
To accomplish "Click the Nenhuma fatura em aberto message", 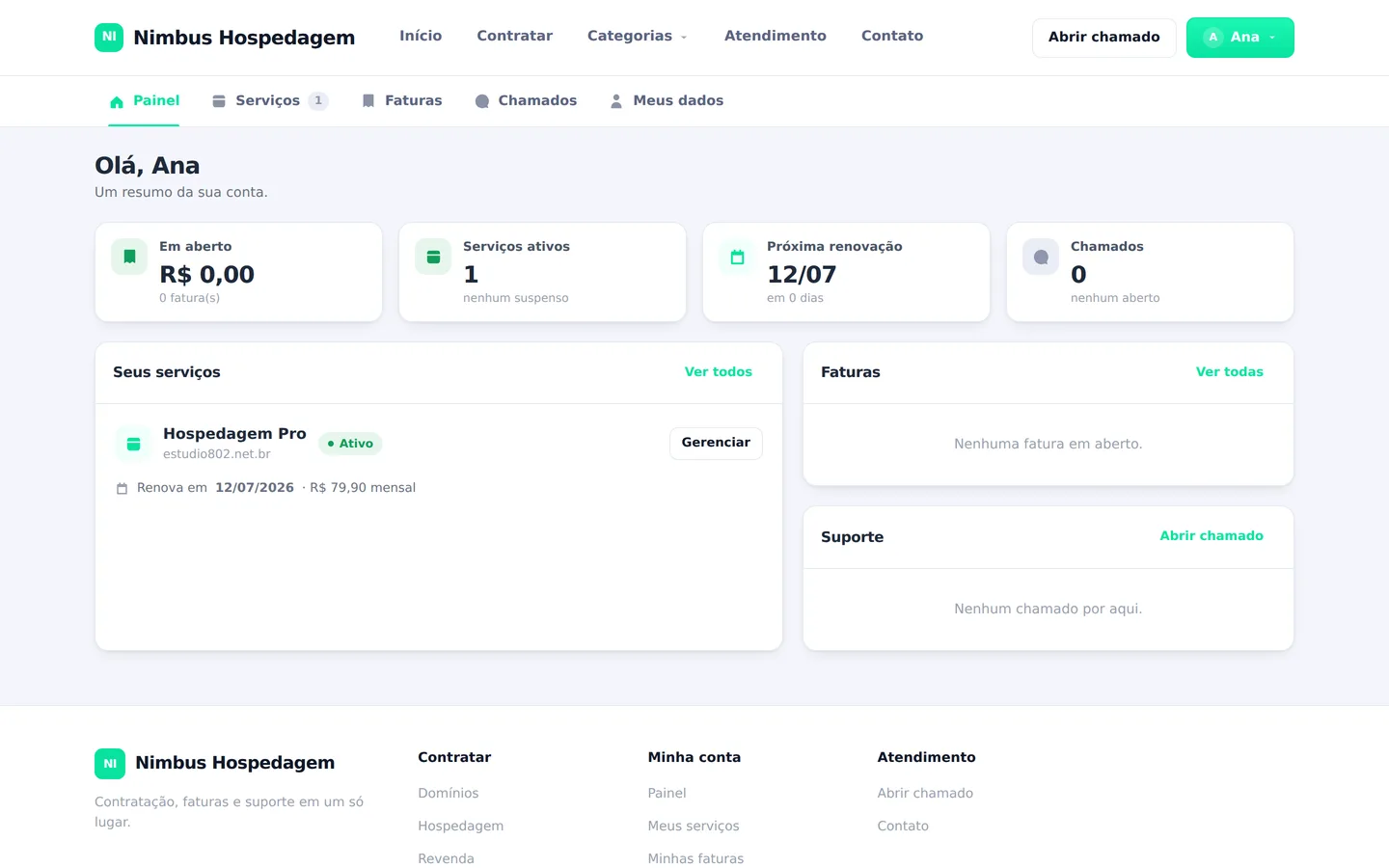I will (1049, 445).
